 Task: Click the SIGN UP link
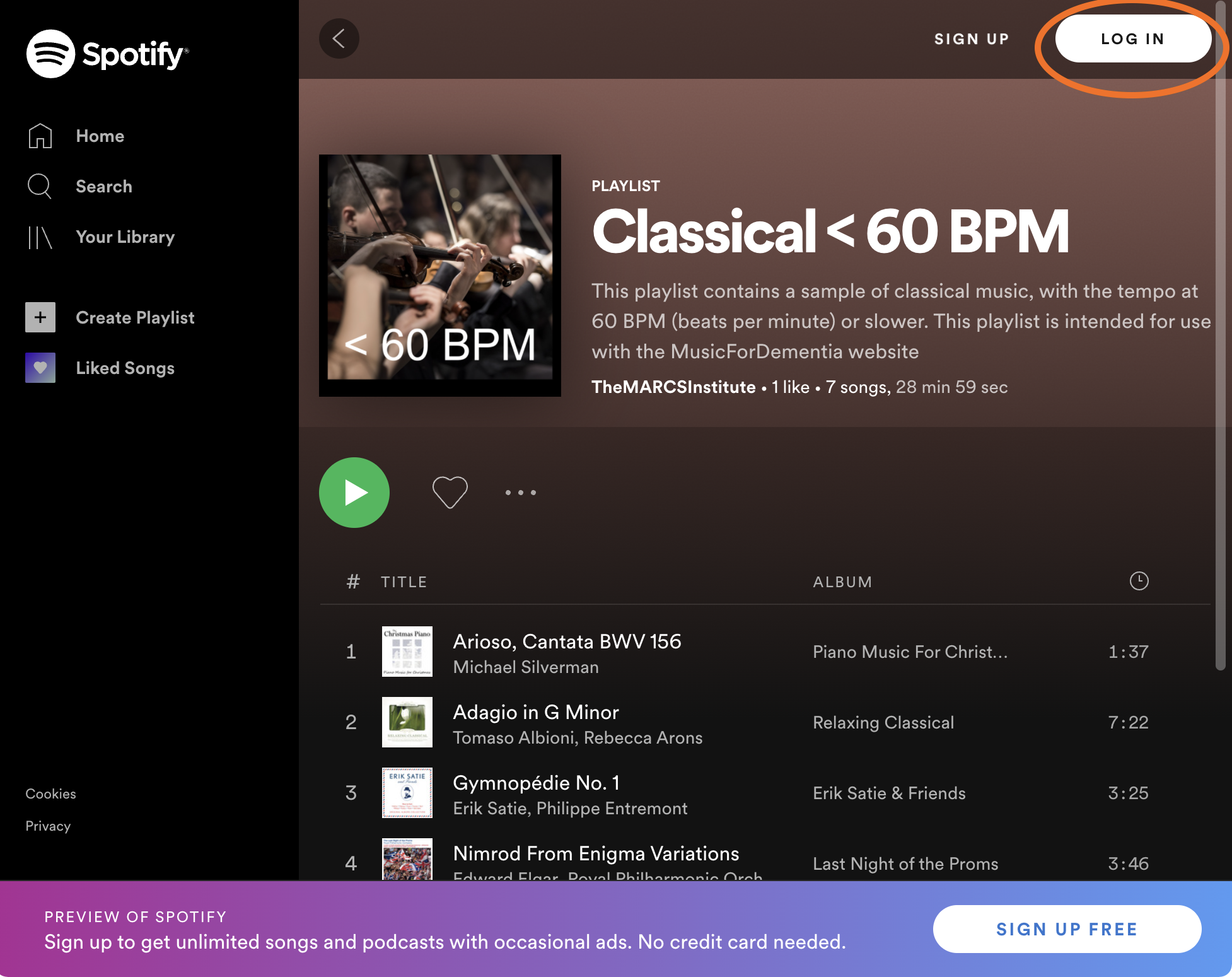[972, 39]
